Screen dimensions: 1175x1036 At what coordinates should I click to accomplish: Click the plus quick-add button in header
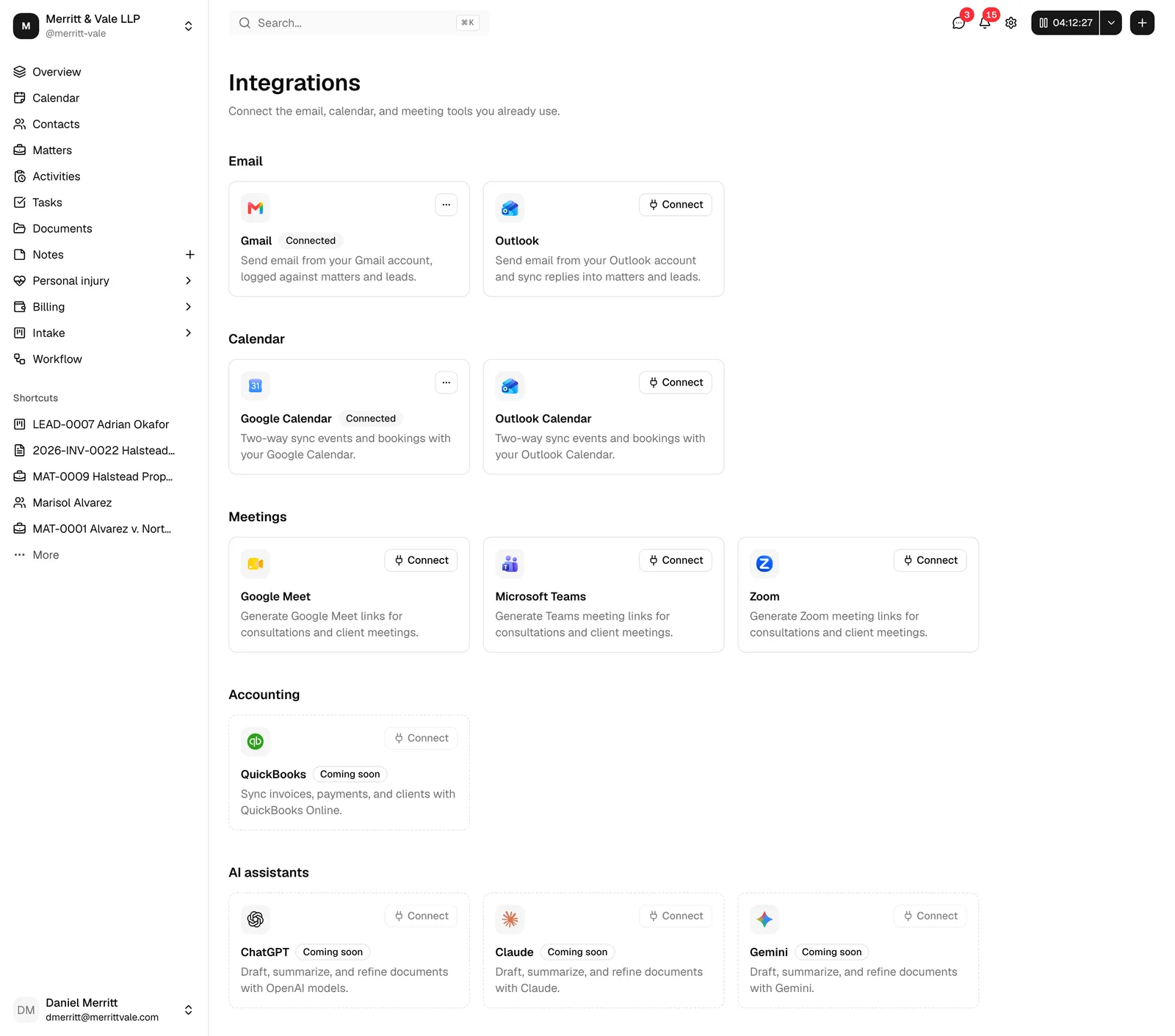click(x=1142, y=23)
